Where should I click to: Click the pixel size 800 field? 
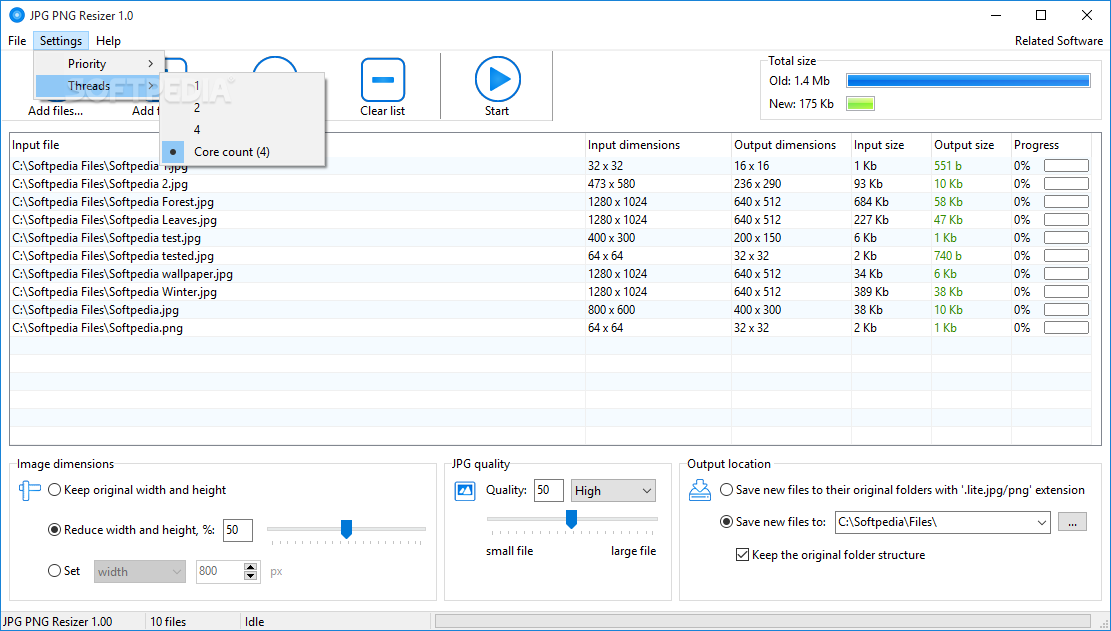220,572
